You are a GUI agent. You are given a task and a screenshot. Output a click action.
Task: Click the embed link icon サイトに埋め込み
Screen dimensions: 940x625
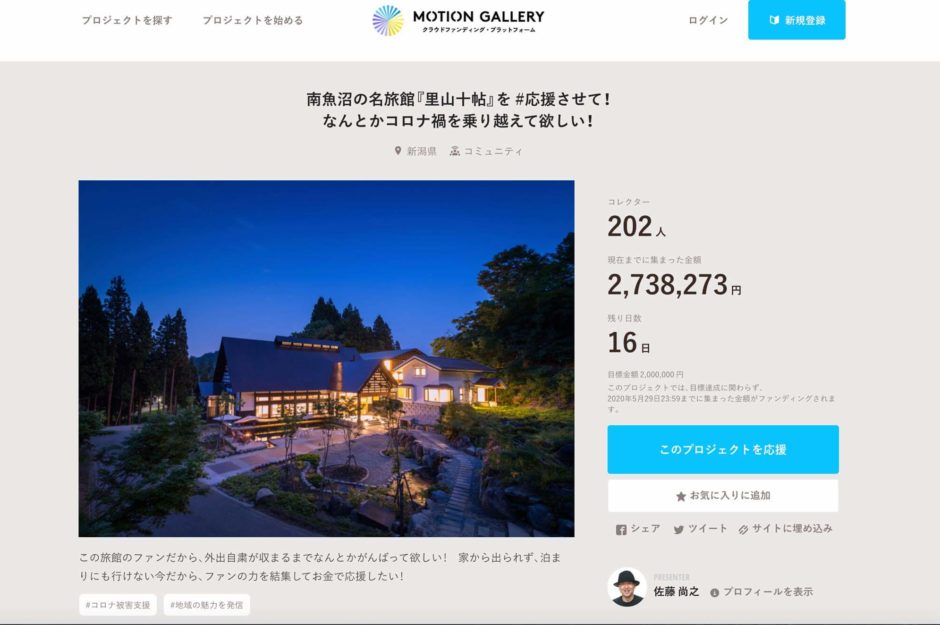click(743, 530)
